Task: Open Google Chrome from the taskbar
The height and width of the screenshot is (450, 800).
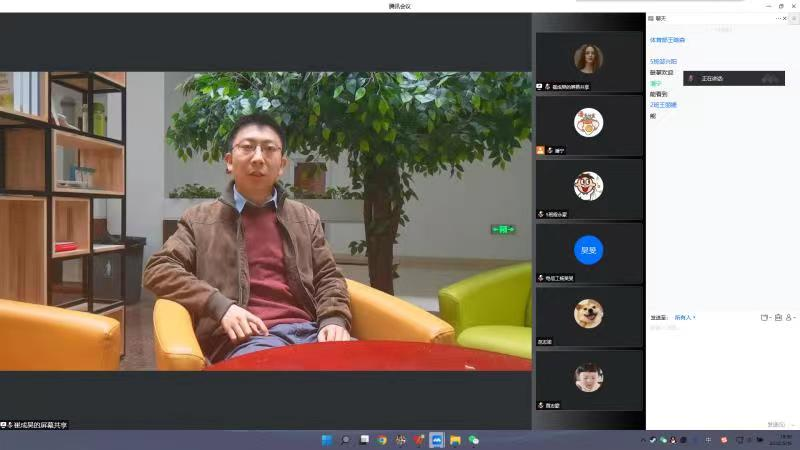Action: tap(382, 440)
